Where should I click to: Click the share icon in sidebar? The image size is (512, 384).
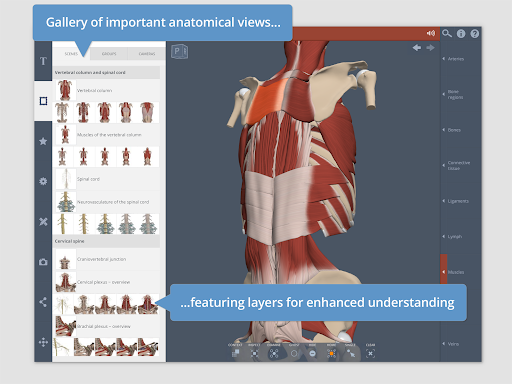(43, 302)
